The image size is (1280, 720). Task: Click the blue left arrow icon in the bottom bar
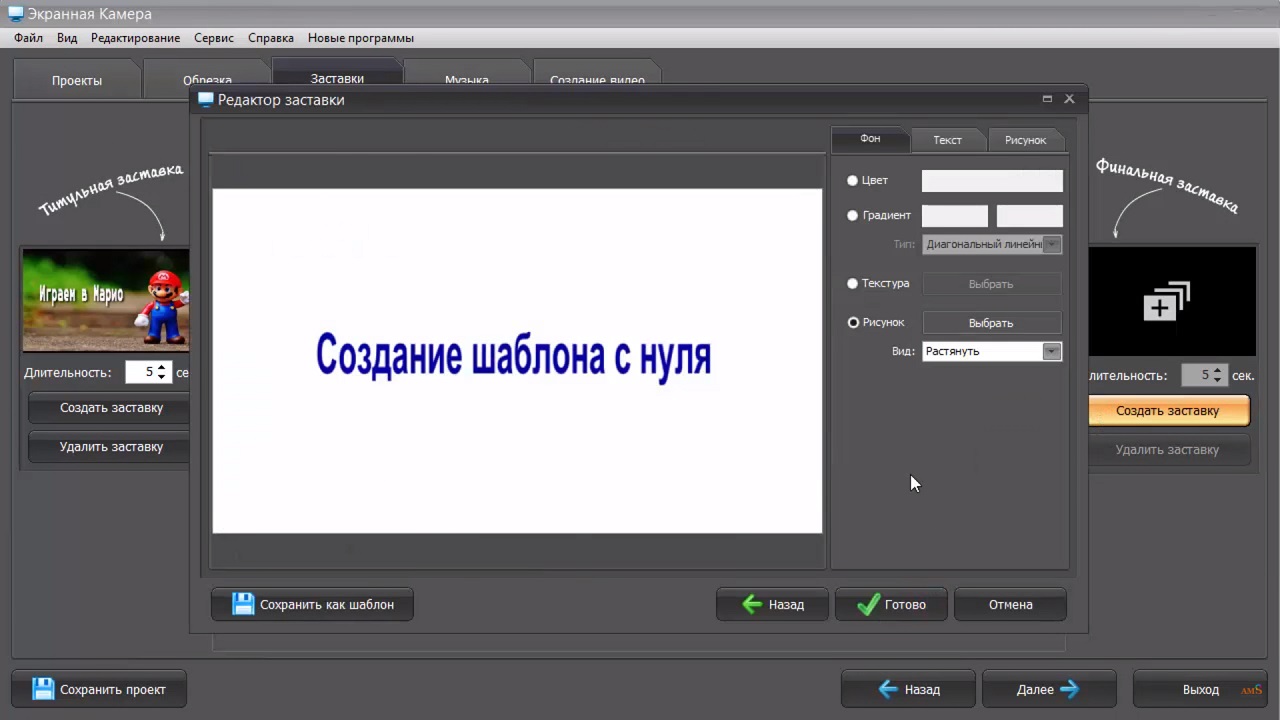(888, 689)
